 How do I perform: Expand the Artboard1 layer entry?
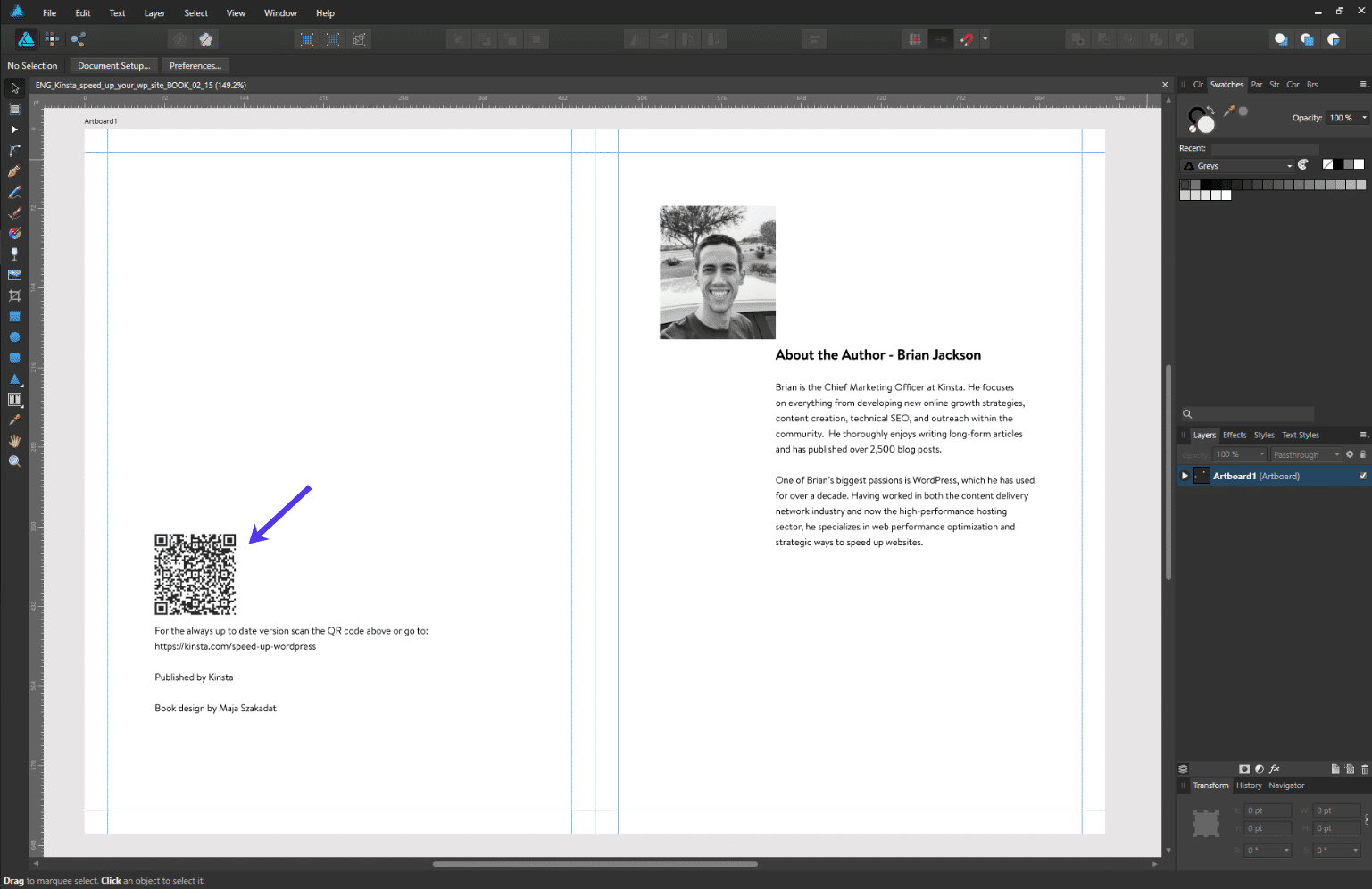tap(1185, 476)
